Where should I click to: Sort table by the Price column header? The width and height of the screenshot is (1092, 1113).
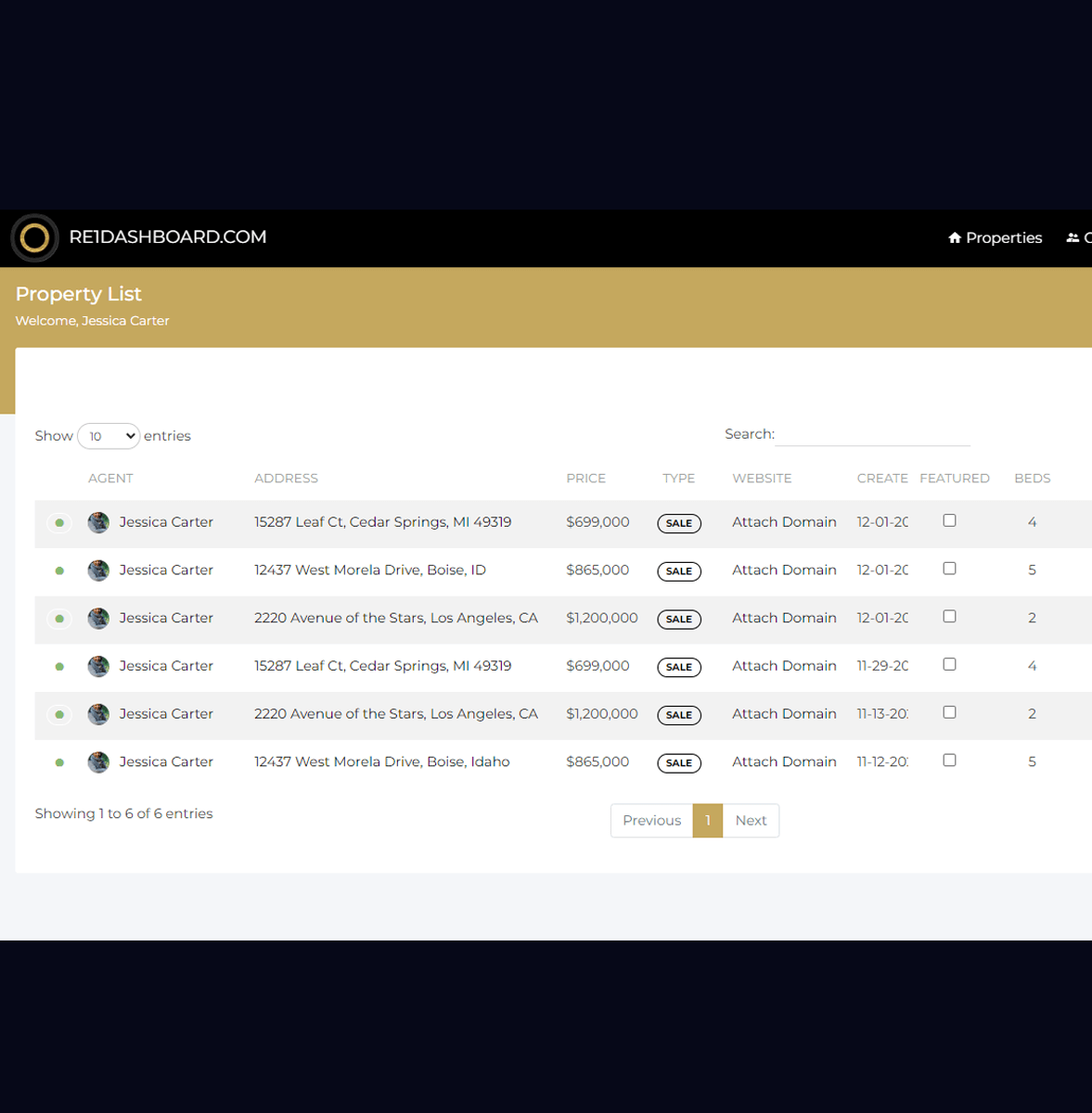(585, 479)
